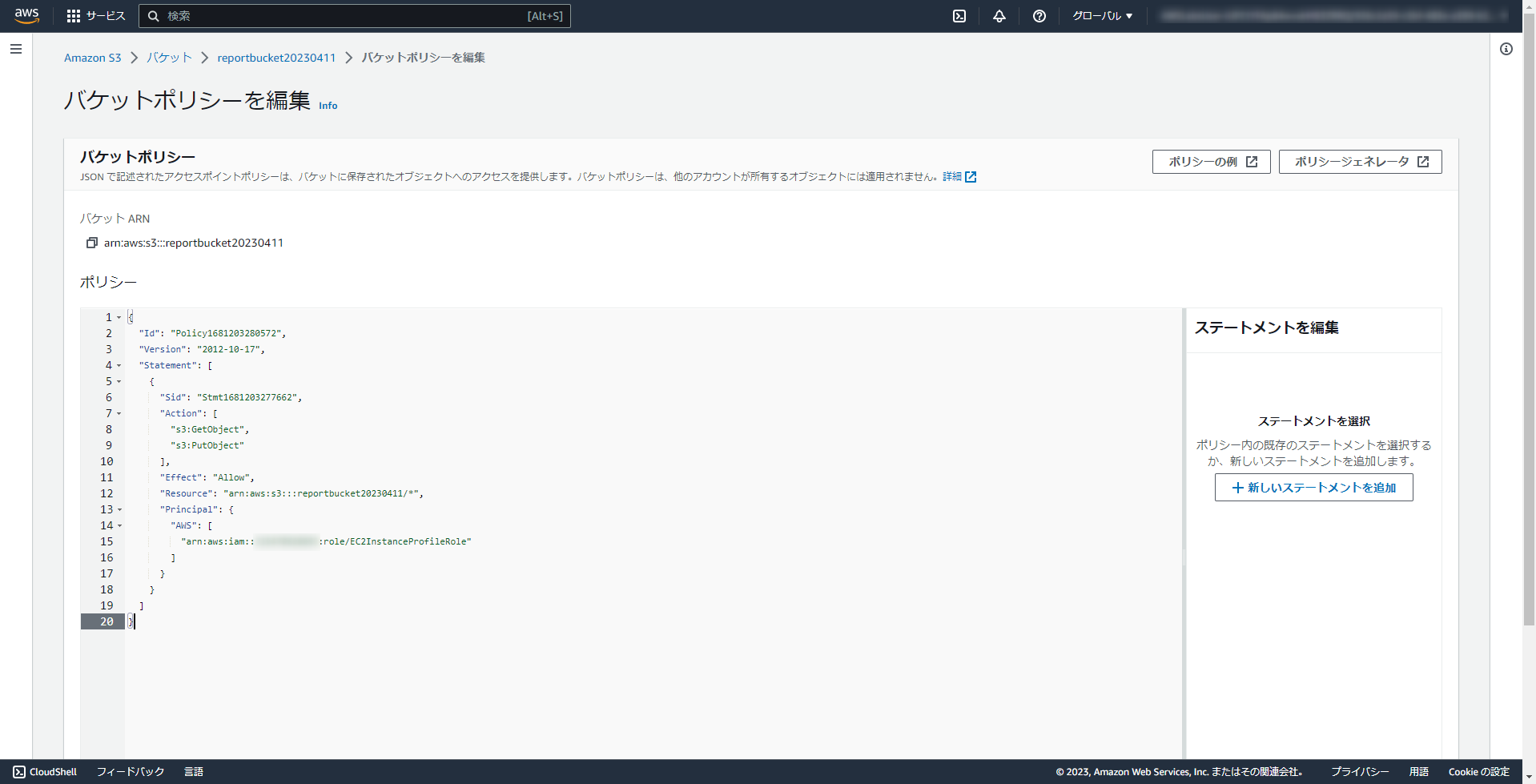Open the グローバル region dropdown
1536x784 pixels.
(1103, 15)
